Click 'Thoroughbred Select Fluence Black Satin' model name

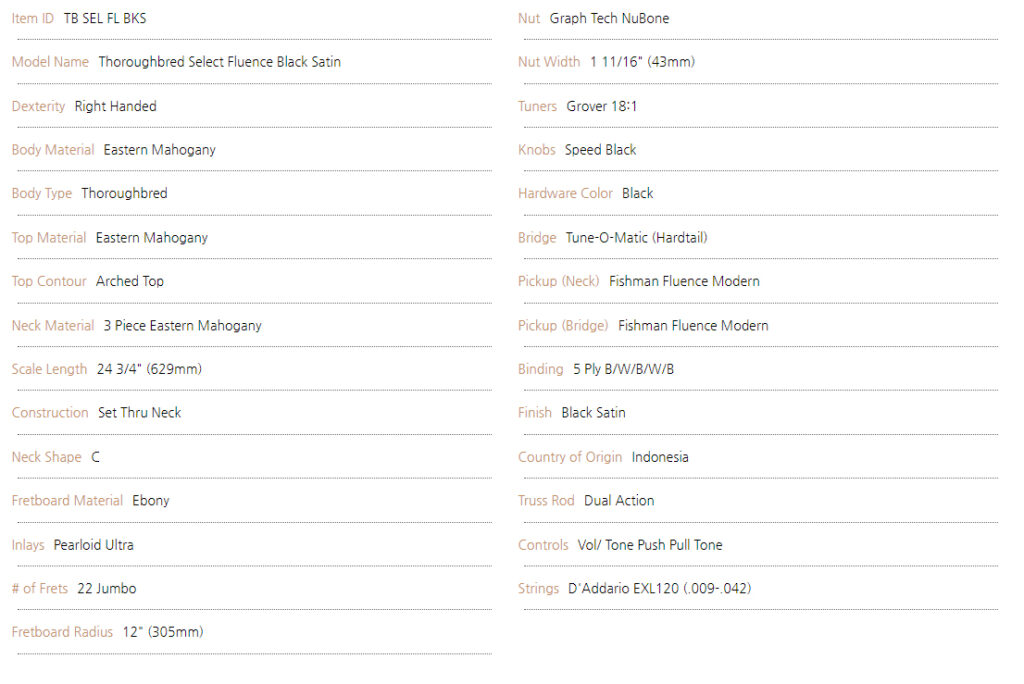pos(219,62)
